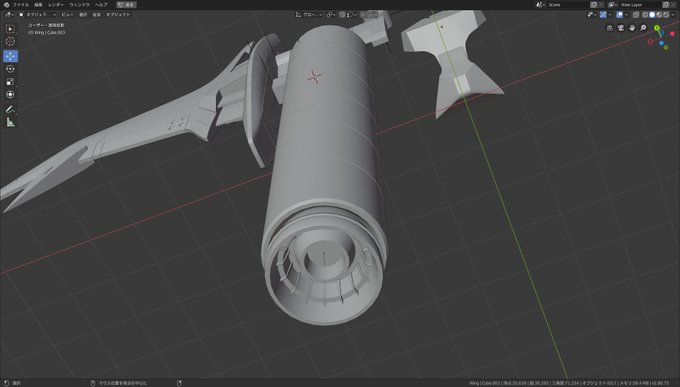Open the ビュー (View) header menu
Screen dimensions: 680x387
coord(67,15)
